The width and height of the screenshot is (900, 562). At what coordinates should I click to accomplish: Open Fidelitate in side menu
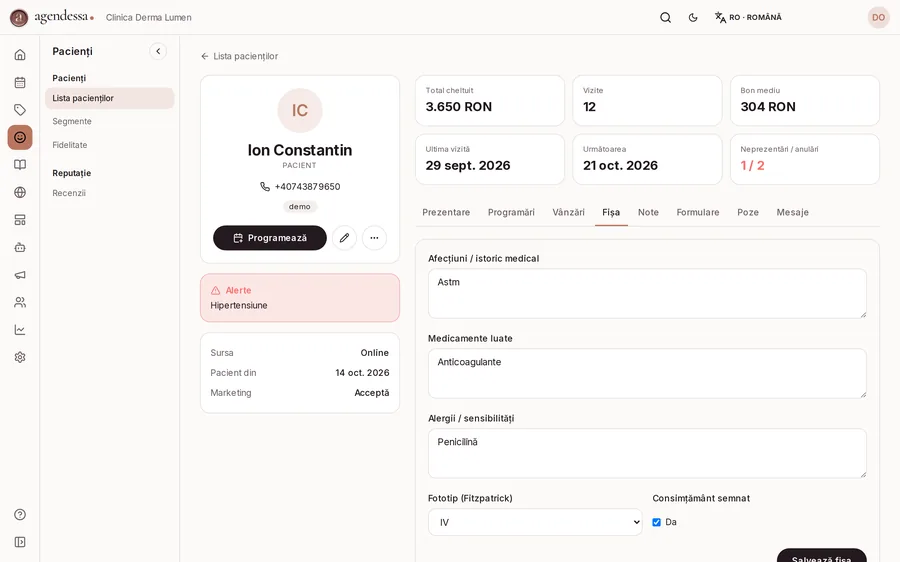[69, 145]
